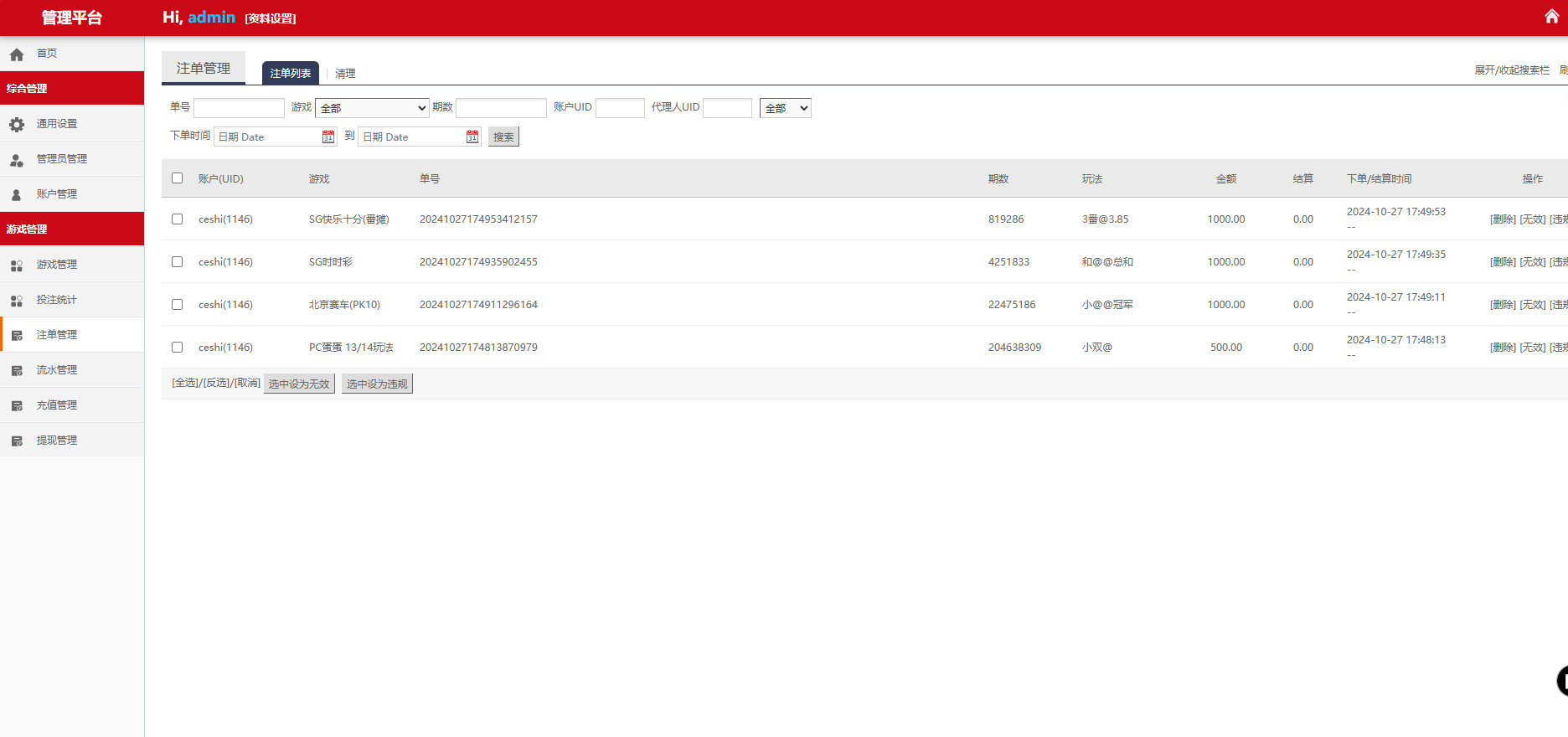
Task: Click the icon beside 游戏管理 in sidebar
Action: point(17,265)
